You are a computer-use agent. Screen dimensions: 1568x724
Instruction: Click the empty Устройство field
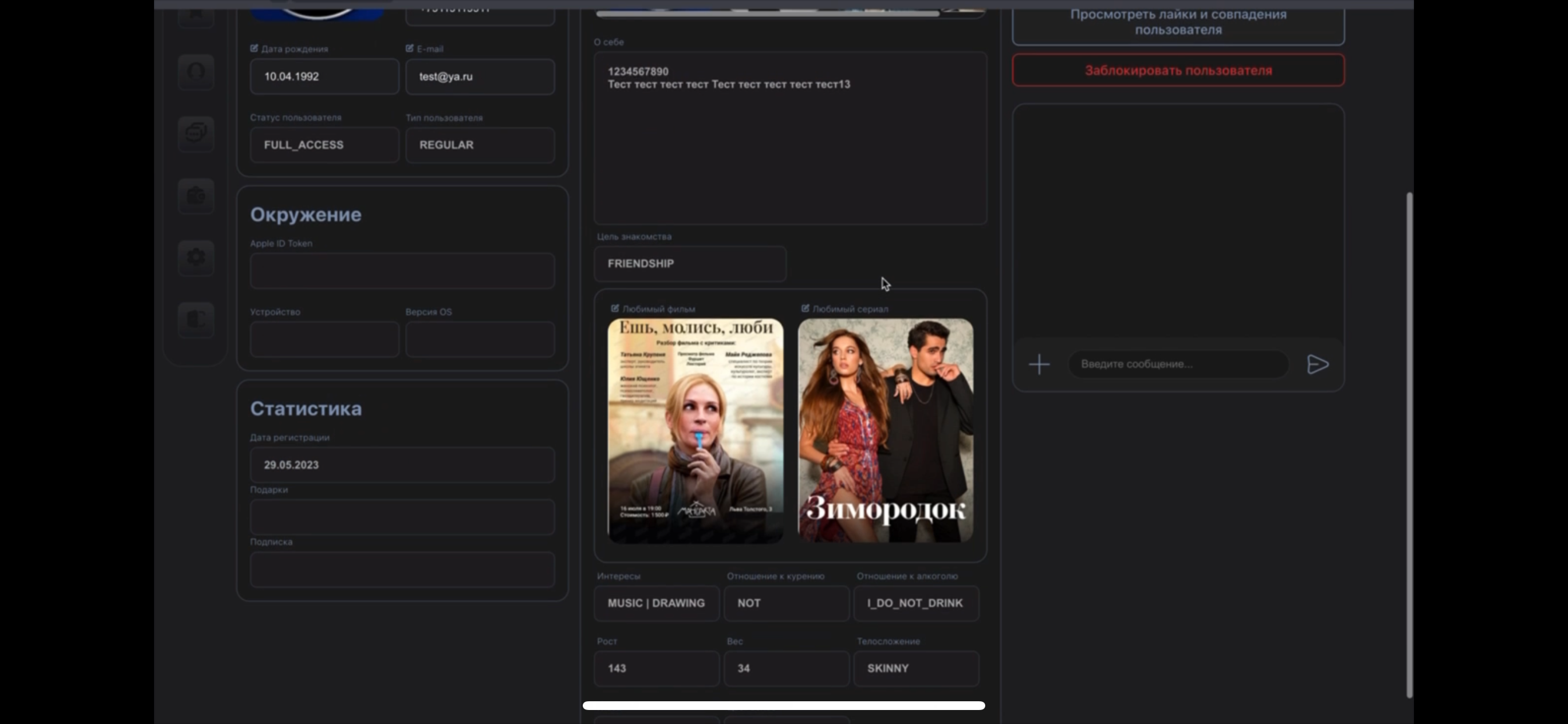(x=324, y=339)
